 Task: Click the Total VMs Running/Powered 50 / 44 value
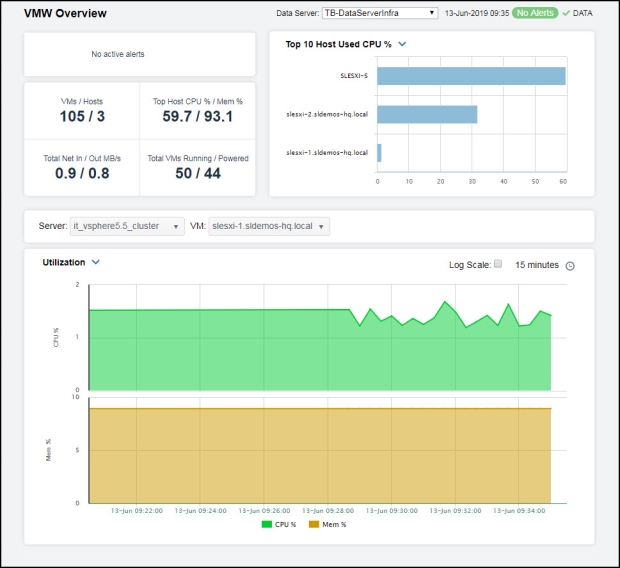click(198, 173)
